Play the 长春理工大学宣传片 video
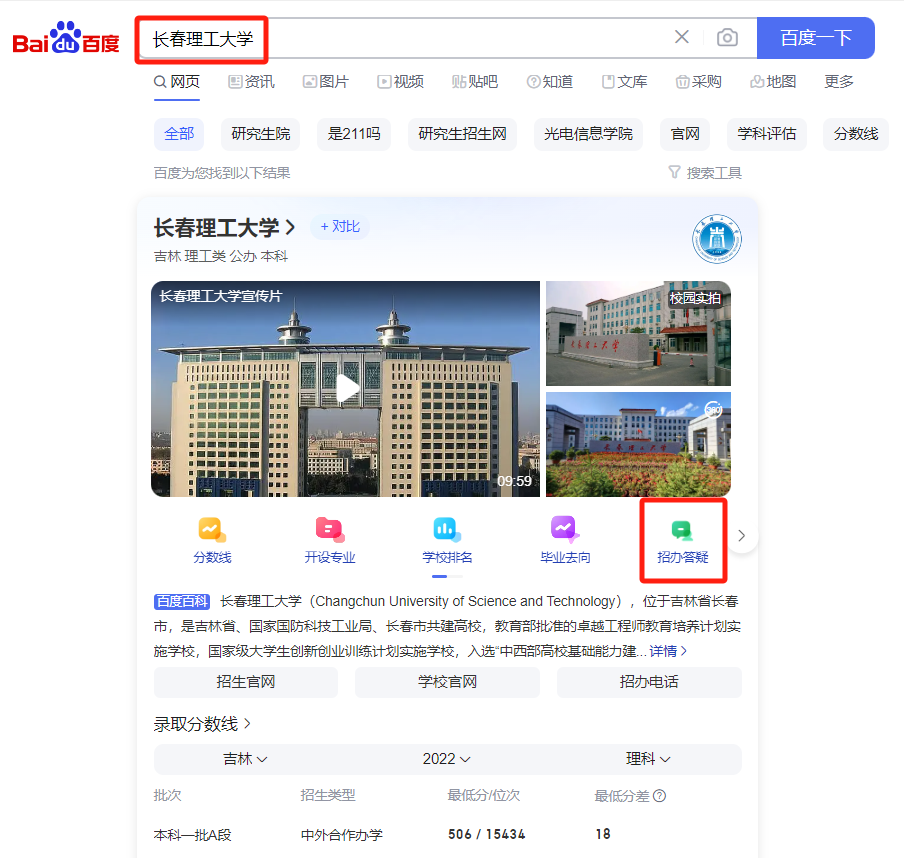The image size is (904, 858). click(x=346, y=389)
